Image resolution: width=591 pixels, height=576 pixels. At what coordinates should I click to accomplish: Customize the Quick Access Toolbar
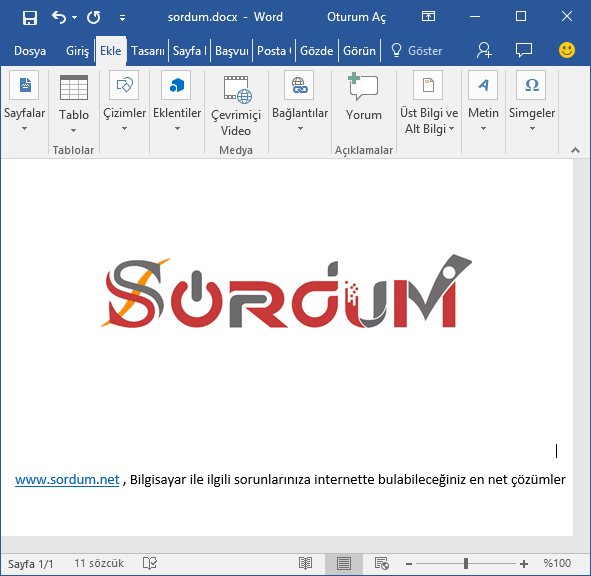122,18
